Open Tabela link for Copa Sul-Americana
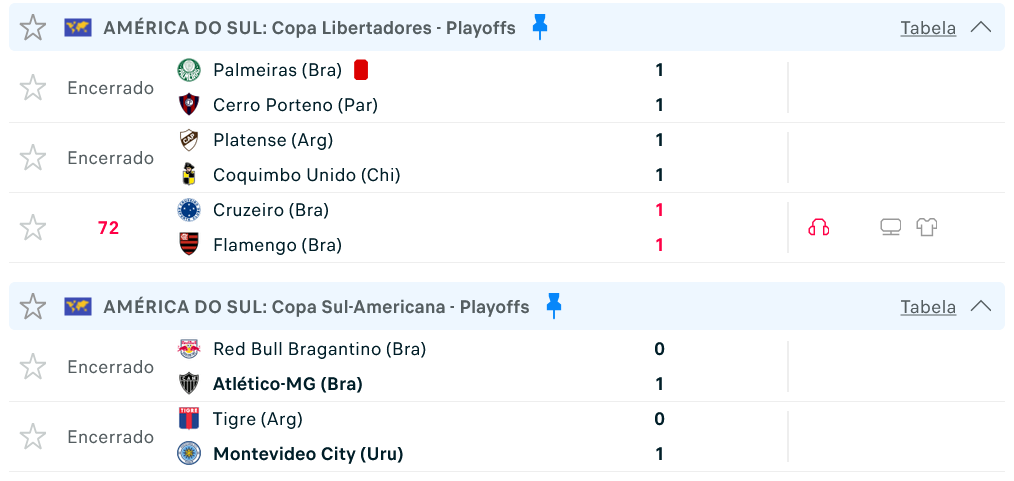The width and height of the screenshot is (1014, 481). point(928,306)
